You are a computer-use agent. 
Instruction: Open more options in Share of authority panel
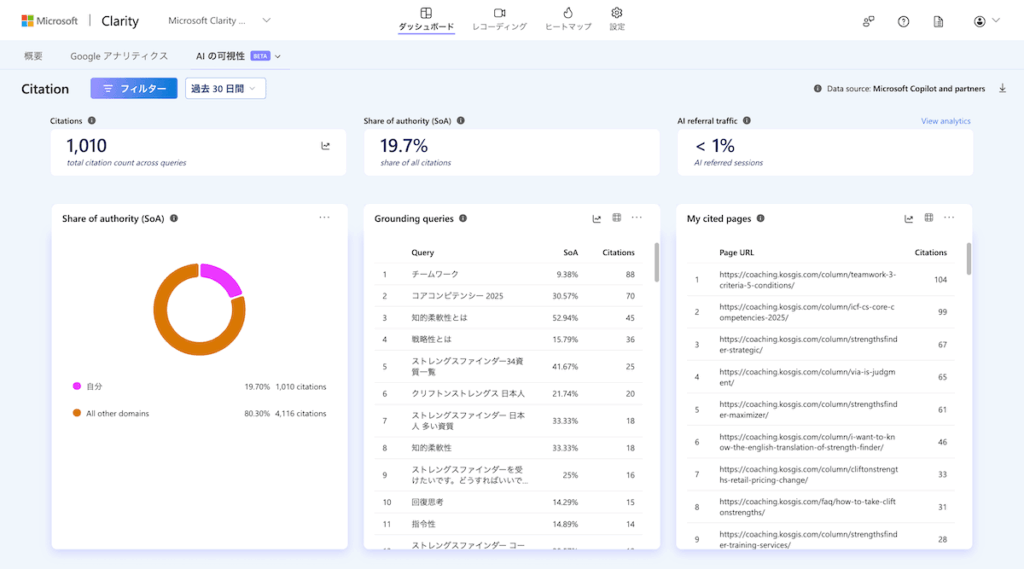(x=325, y=218)
